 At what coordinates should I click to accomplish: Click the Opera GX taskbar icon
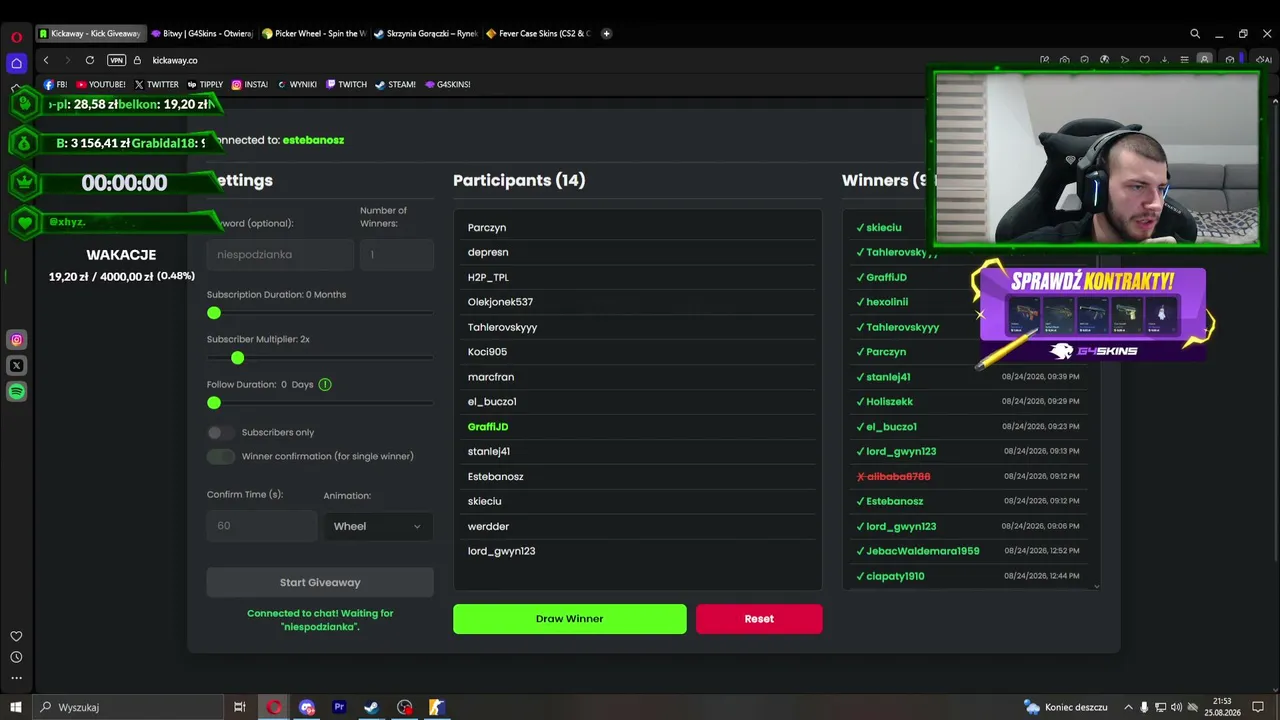click(x=274, y=707)
